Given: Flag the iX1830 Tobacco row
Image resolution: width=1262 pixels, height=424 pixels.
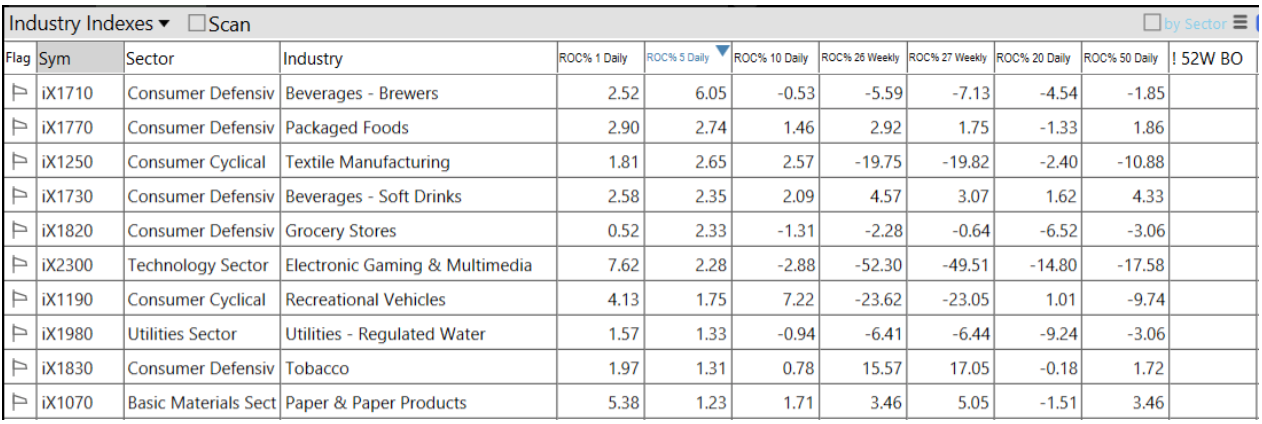Looking at the screenshot, I should point(18,368).
